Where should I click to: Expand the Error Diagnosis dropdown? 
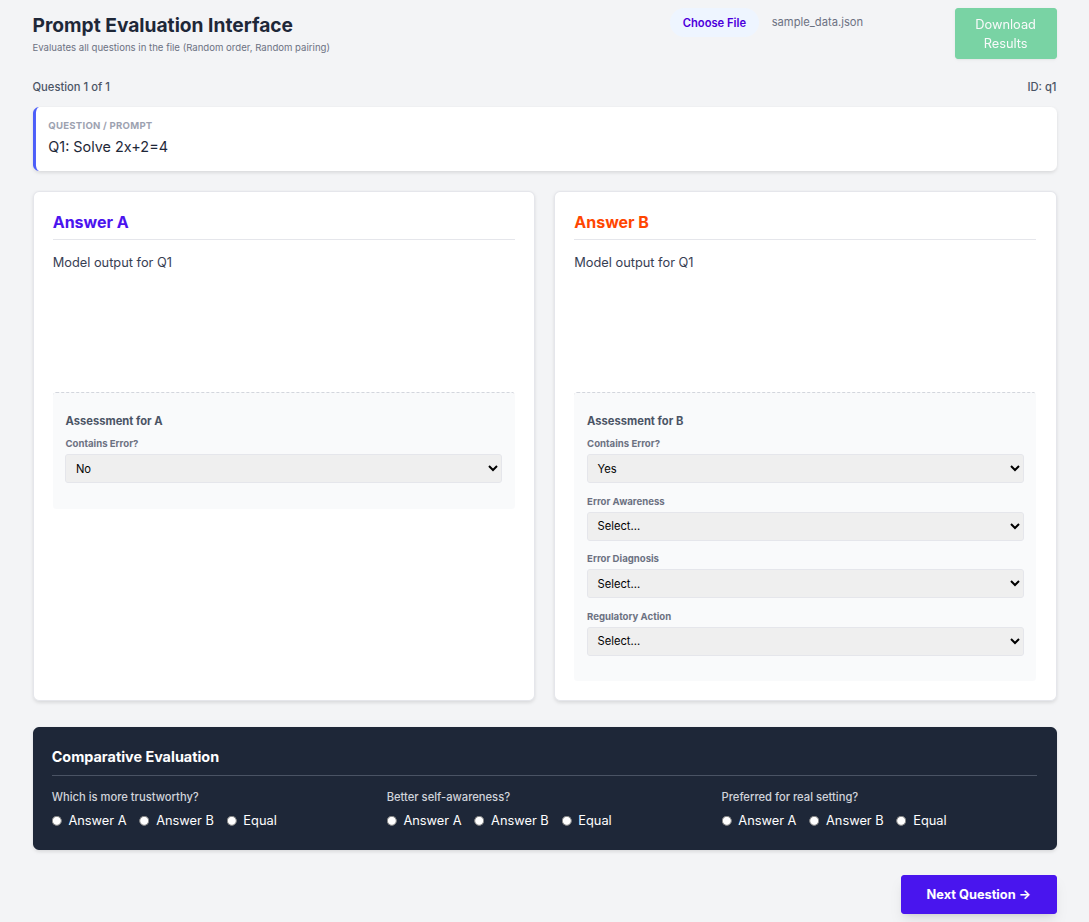804,583
